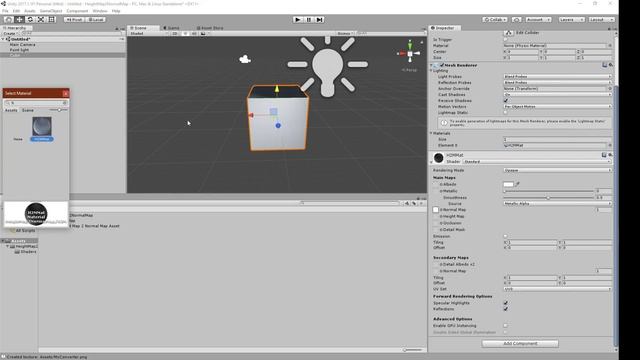The width and height of the screenshot is (640, 360).
Task: Close the Select Material window
Action: click(x=65, y=93)
